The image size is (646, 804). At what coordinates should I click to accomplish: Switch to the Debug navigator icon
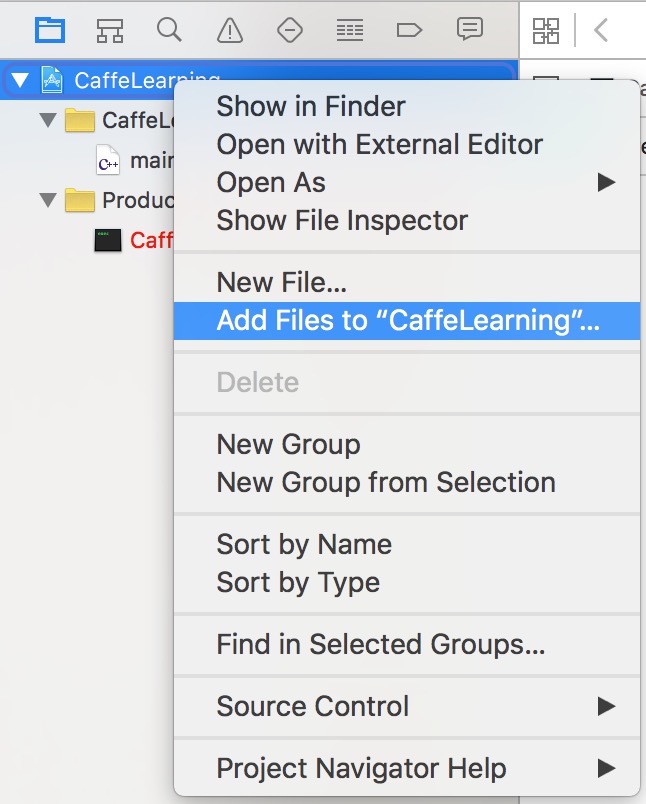[350, 30]
